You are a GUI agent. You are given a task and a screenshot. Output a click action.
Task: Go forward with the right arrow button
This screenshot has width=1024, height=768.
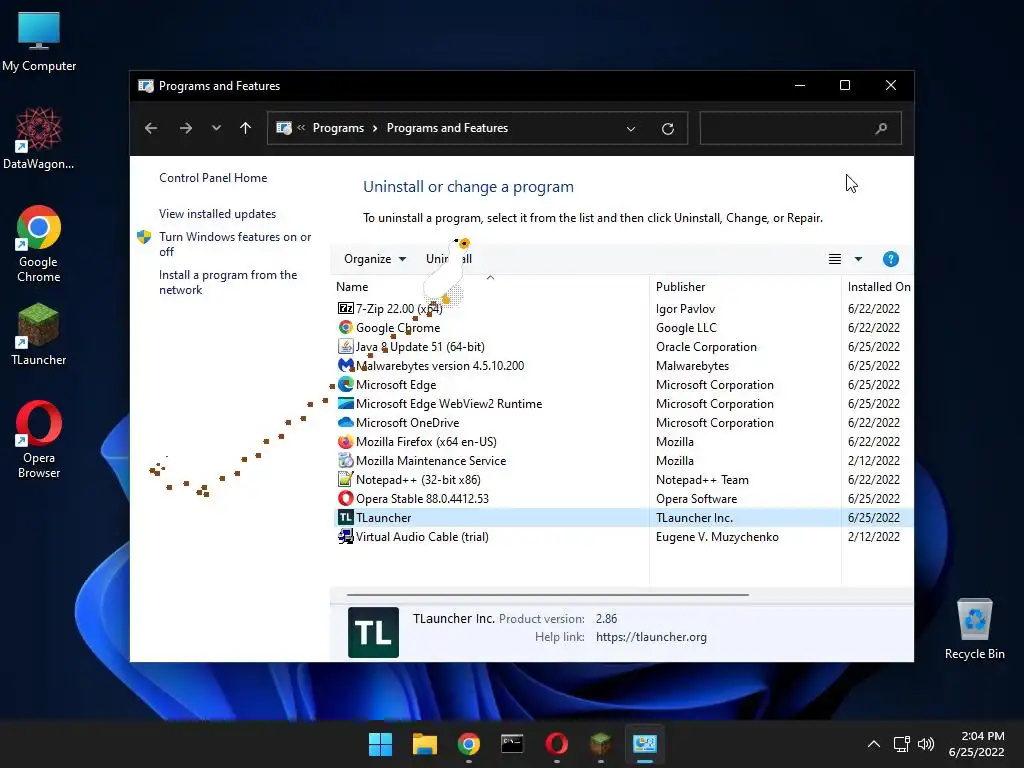point(185,128)
